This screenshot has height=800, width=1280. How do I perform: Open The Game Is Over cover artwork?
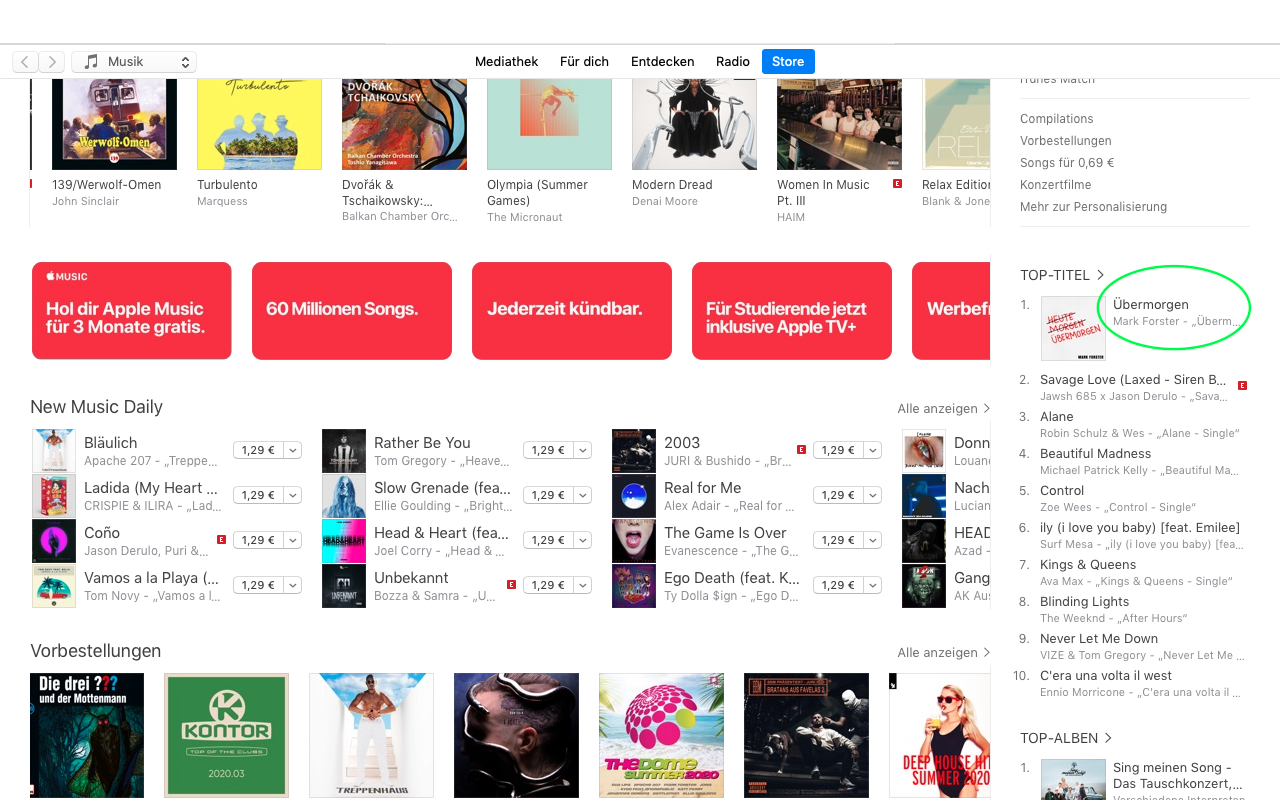pyautogui.click(x=633, y=541)
